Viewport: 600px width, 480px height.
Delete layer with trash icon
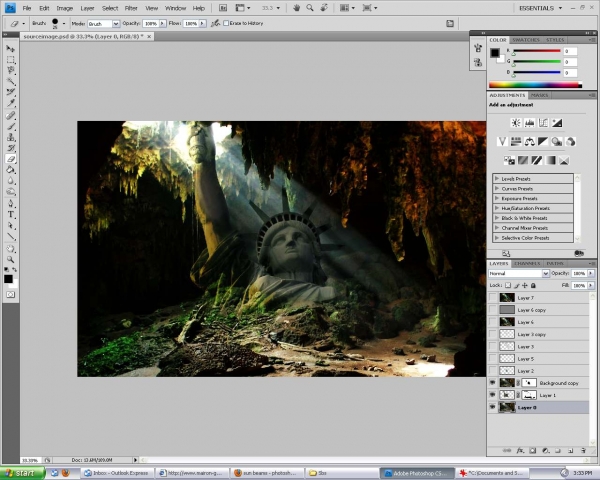tap(583, 451)
